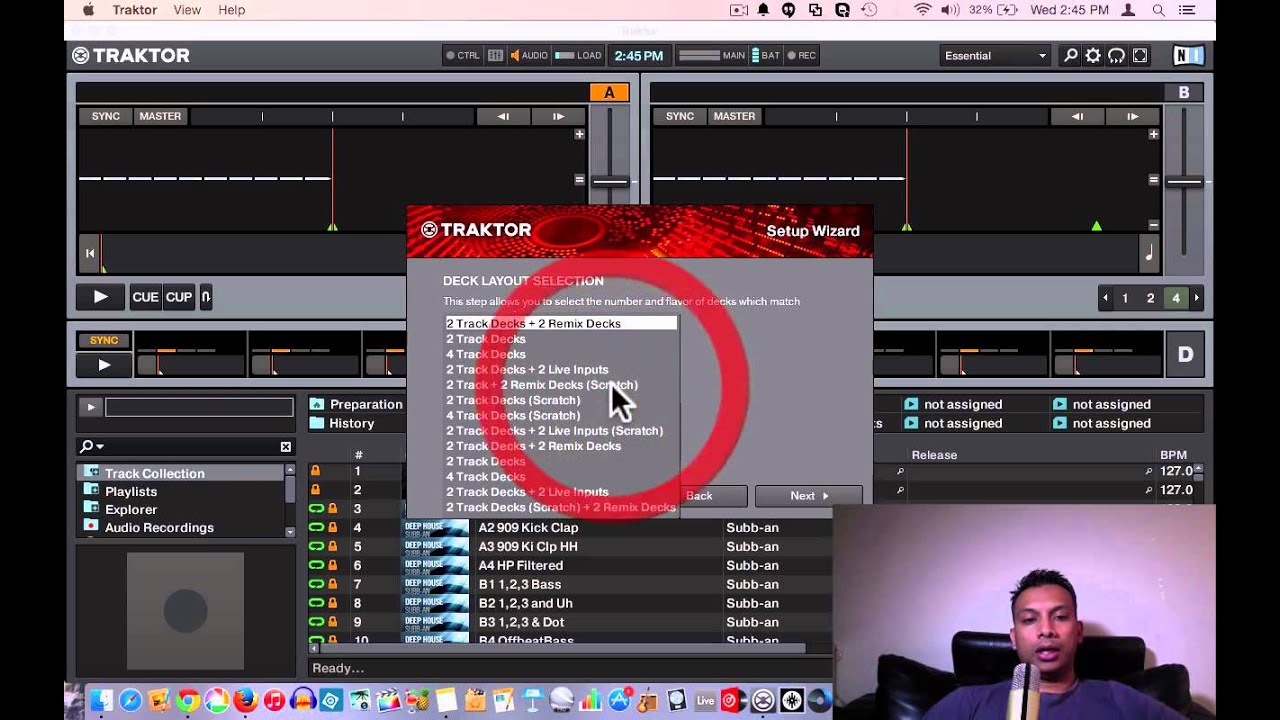The height and width of the screenshot is (720, 1280).
Task: Jump forward arrow on Deck B
Action: click(1132, 117)
